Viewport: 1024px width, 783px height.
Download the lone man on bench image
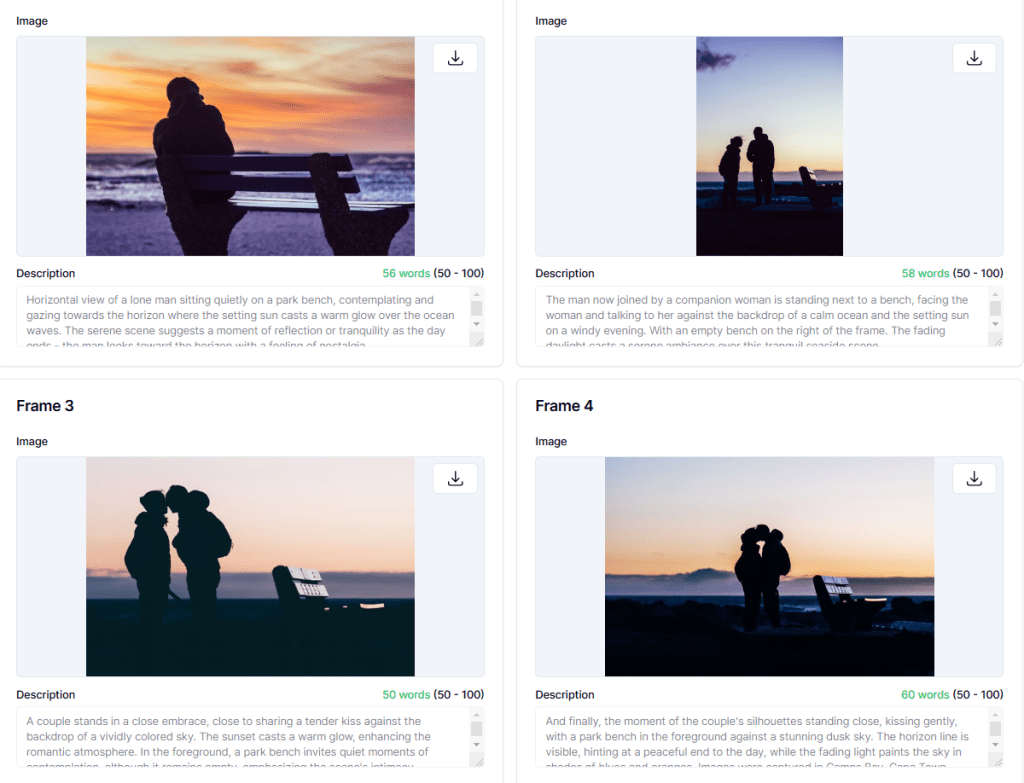pyautogui.click(x=455, y=58)
